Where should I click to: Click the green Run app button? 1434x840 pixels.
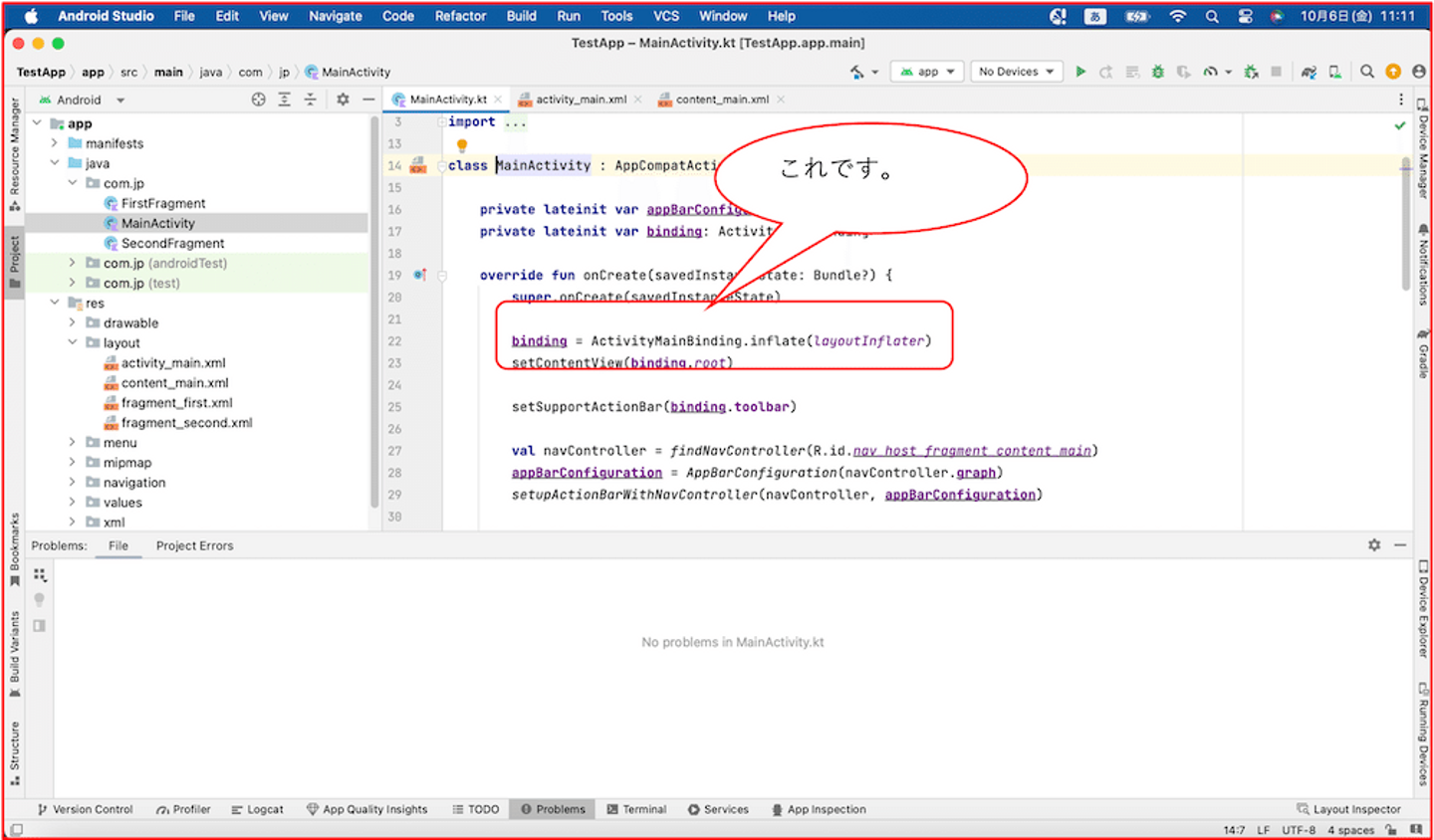(x=1080, y=72)
